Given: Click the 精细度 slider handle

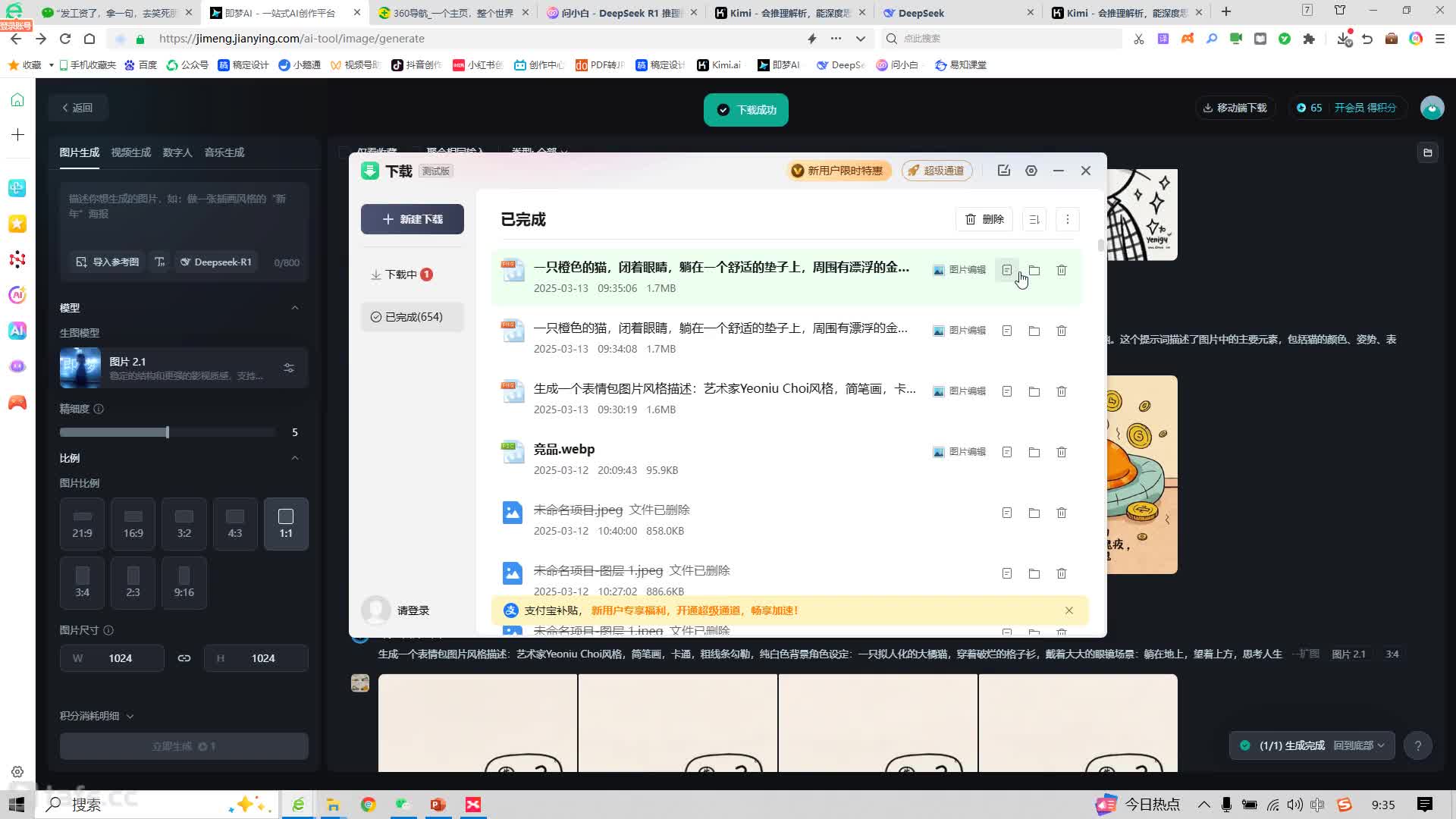Looking at the screenshot, I should (x=167, y=432).
